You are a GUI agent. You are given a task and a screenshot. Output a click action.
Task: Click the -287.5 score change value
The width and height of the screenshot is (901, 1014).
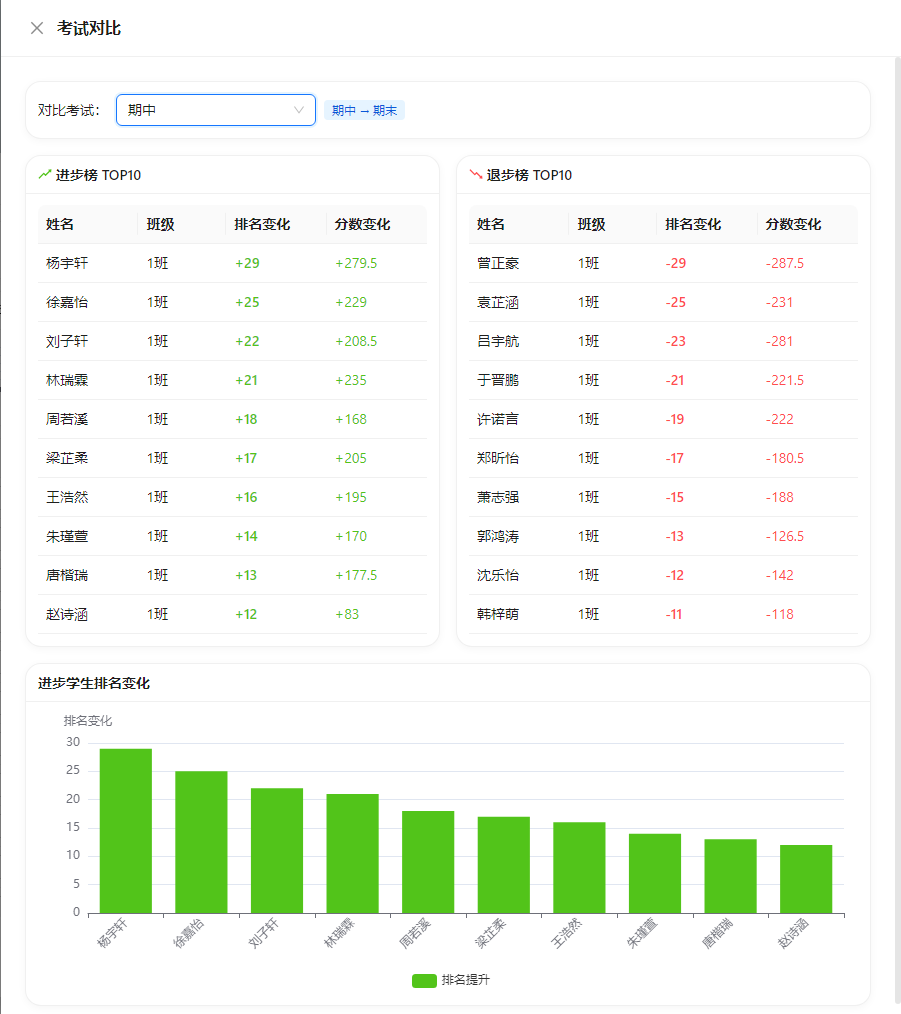(786, 263)
